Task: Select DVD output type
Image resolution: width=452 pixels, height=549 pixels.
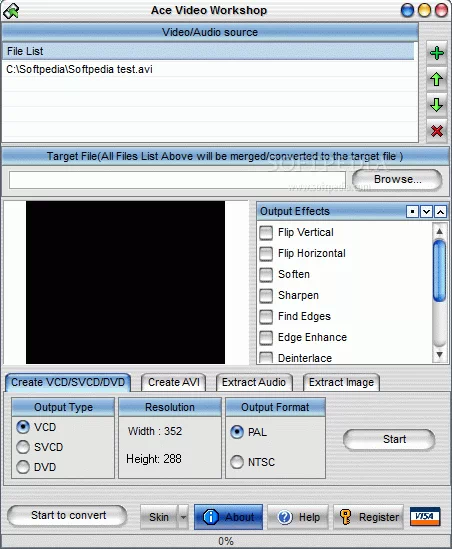Action: (x=23, y=467)
